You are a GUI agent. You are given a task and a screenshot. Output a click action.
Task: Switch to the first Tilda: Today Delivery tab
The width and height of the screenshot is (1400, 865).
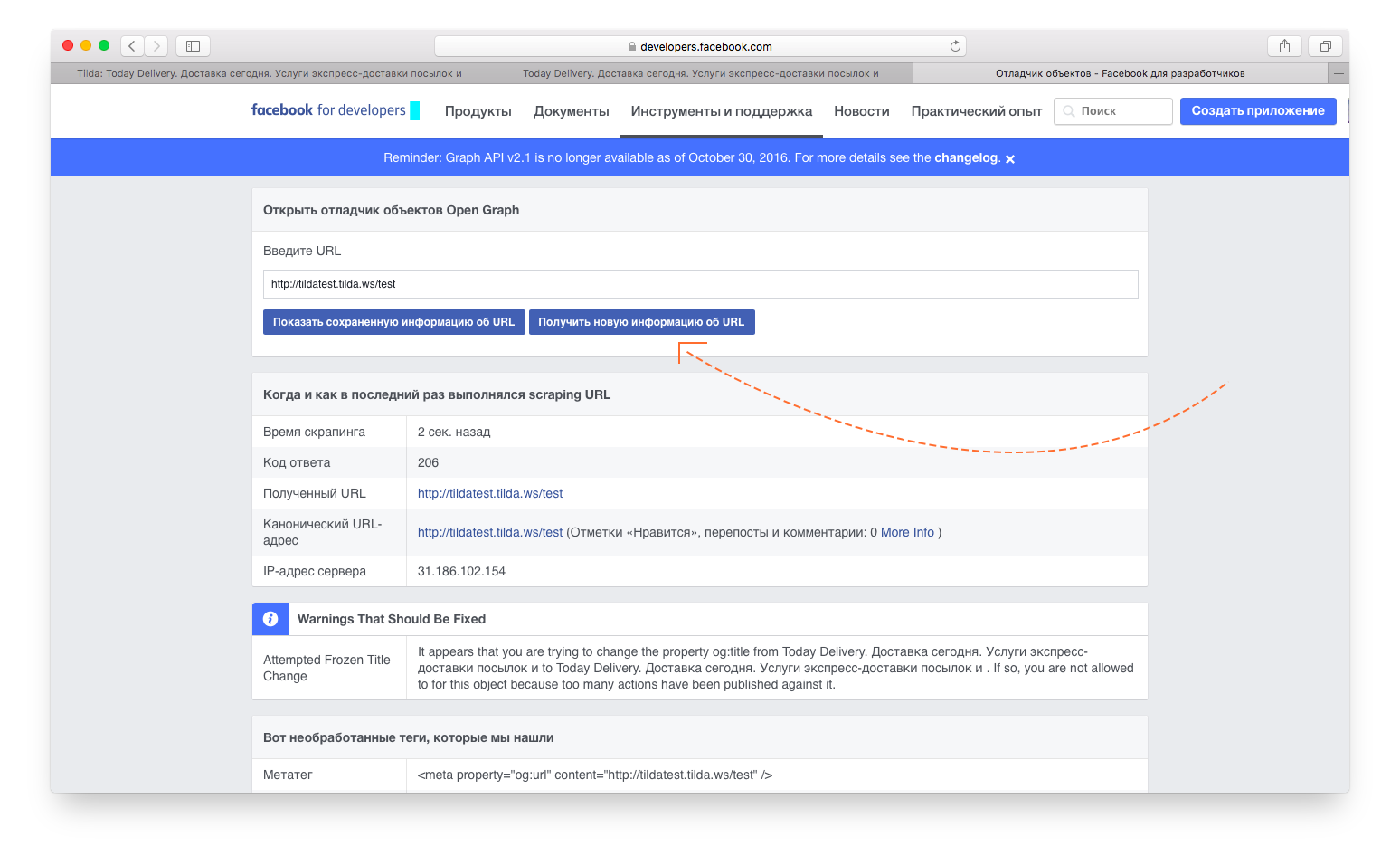point(270,73)
